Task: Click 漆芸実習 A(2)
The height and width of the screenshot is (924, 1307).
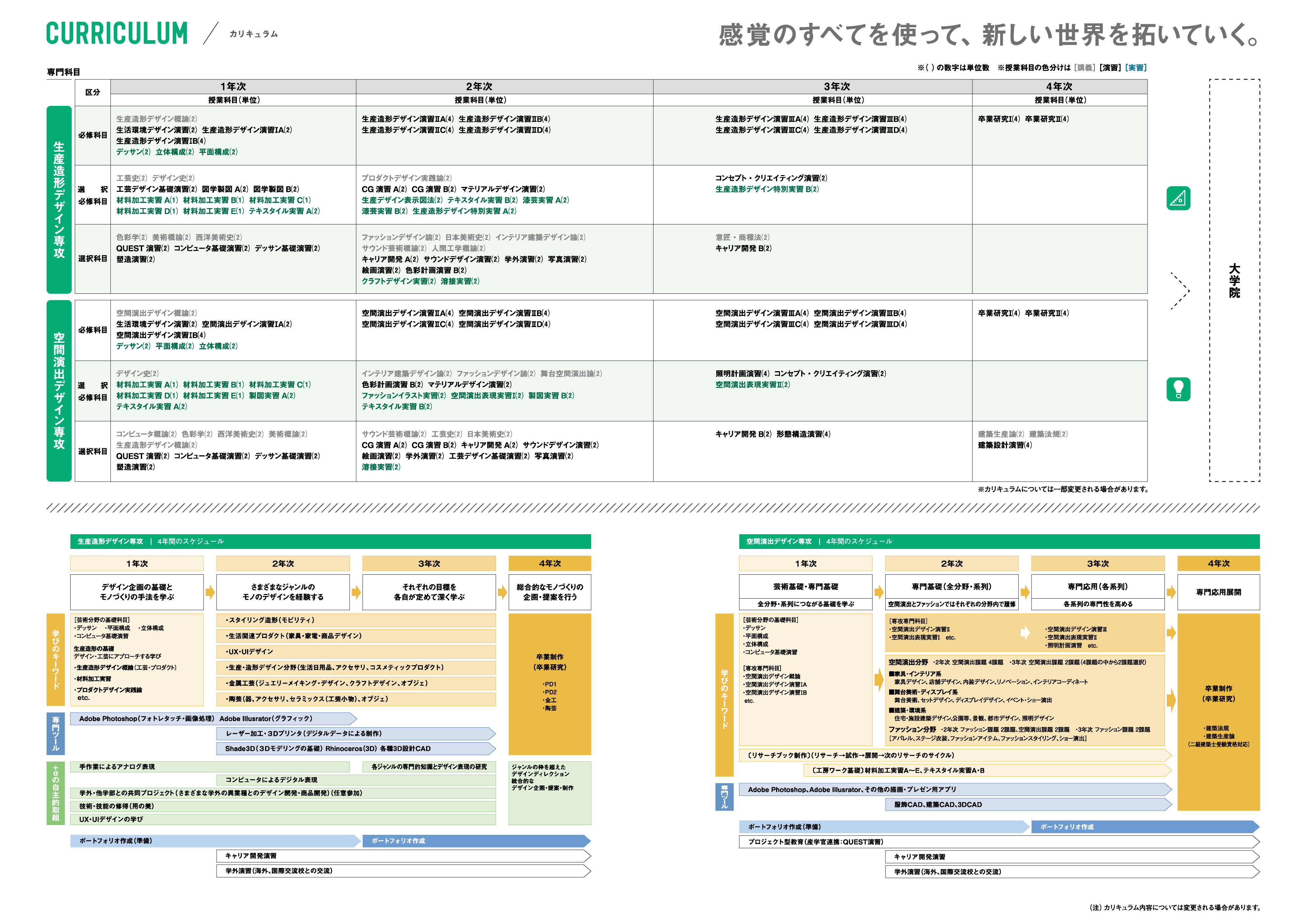Action: (545, 200)
